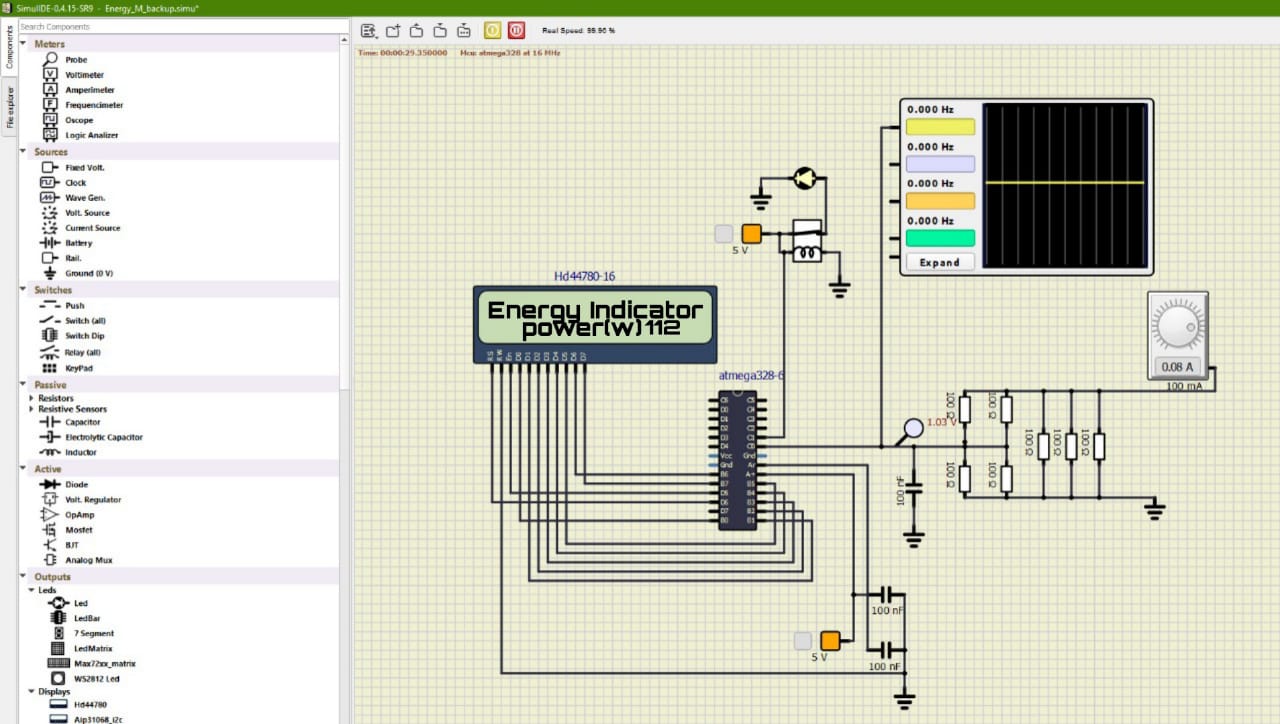1280x724 pixels.
Task: Click the orange channel swatch on the oscilloscope
Action: pos(940,201)
